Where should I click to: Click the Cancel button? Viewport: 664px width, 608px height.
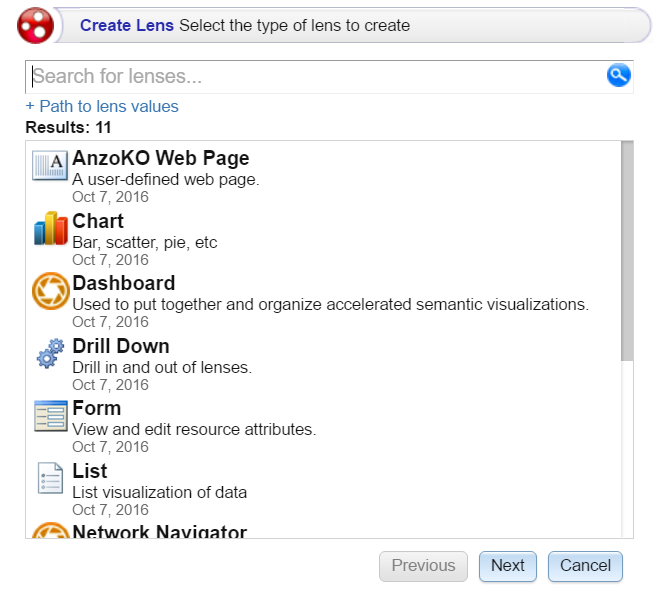585,566
